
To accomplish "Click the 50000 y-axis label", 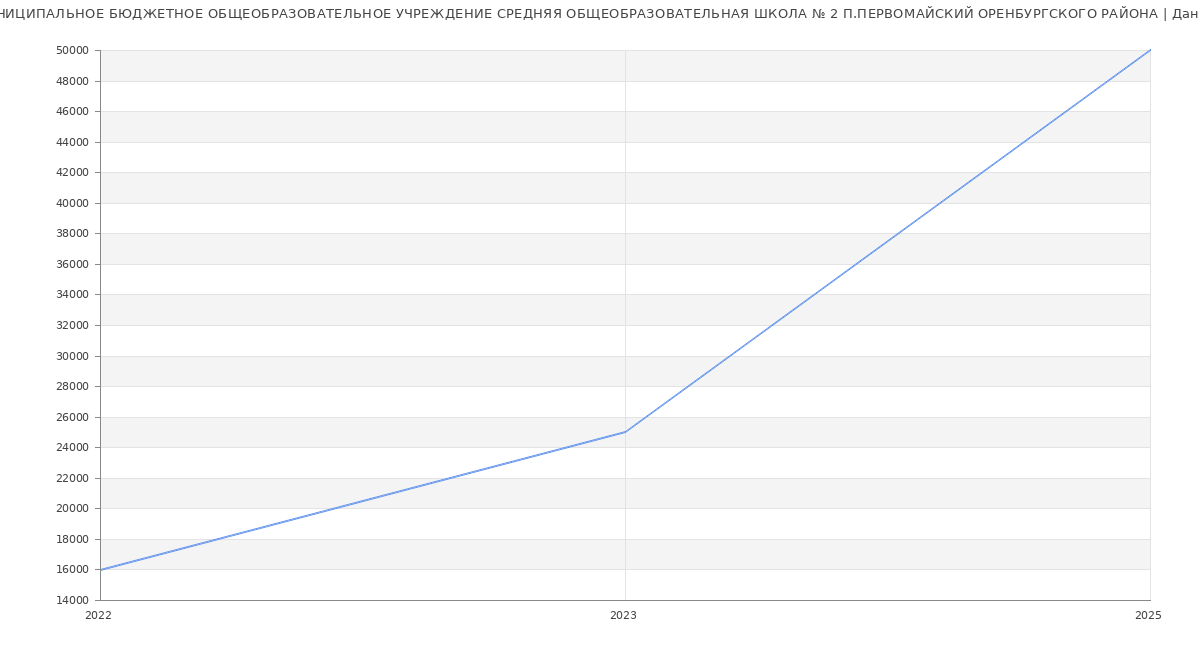I will point(72,51).
